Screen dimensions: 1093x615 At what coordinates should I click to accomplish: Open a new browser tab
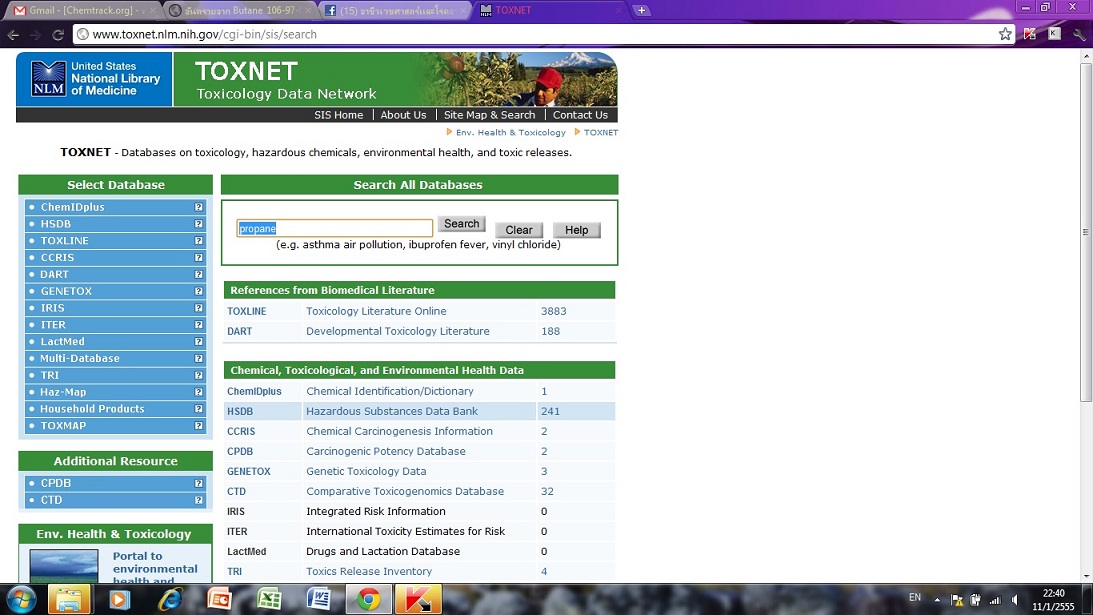(641, 10)
